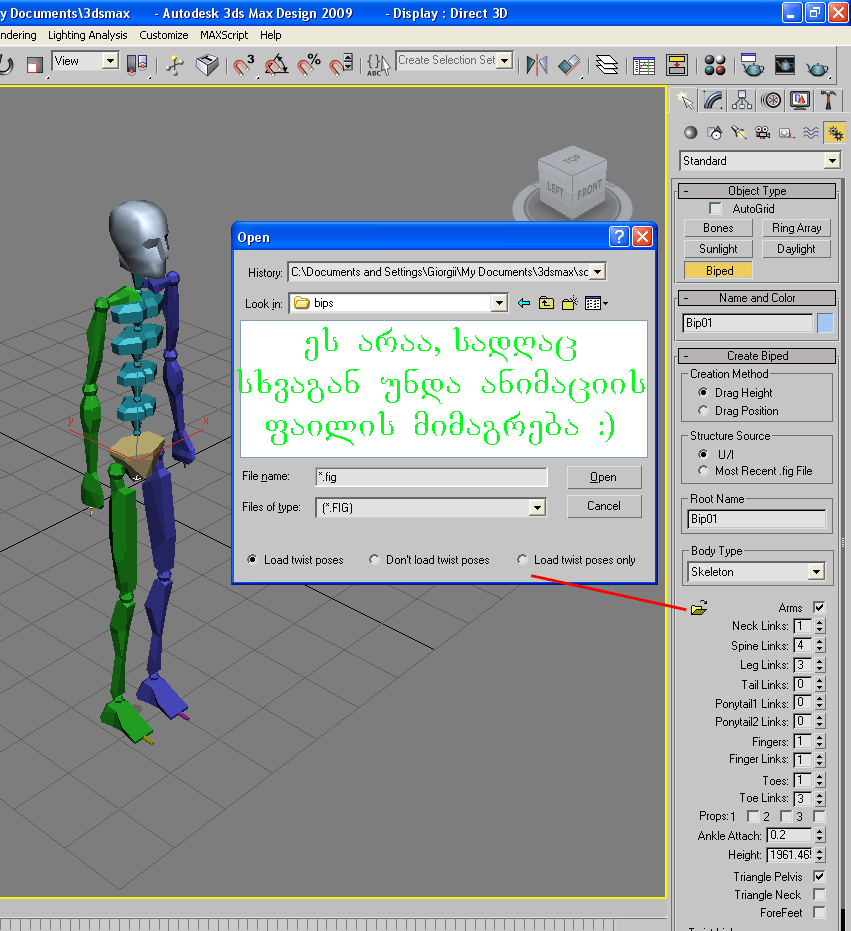This screenshot has height=931, width=851.
Task: Enable the AutoGrid checkbox
Action: (715, 209)
